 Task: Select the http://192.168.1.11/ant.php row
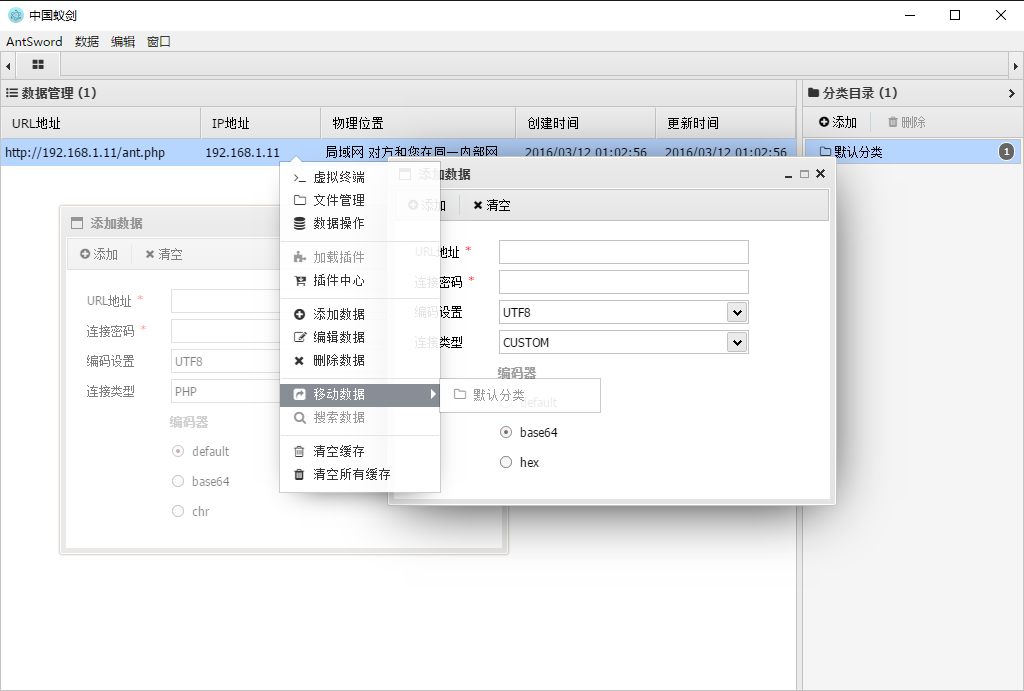pos(398,152)
